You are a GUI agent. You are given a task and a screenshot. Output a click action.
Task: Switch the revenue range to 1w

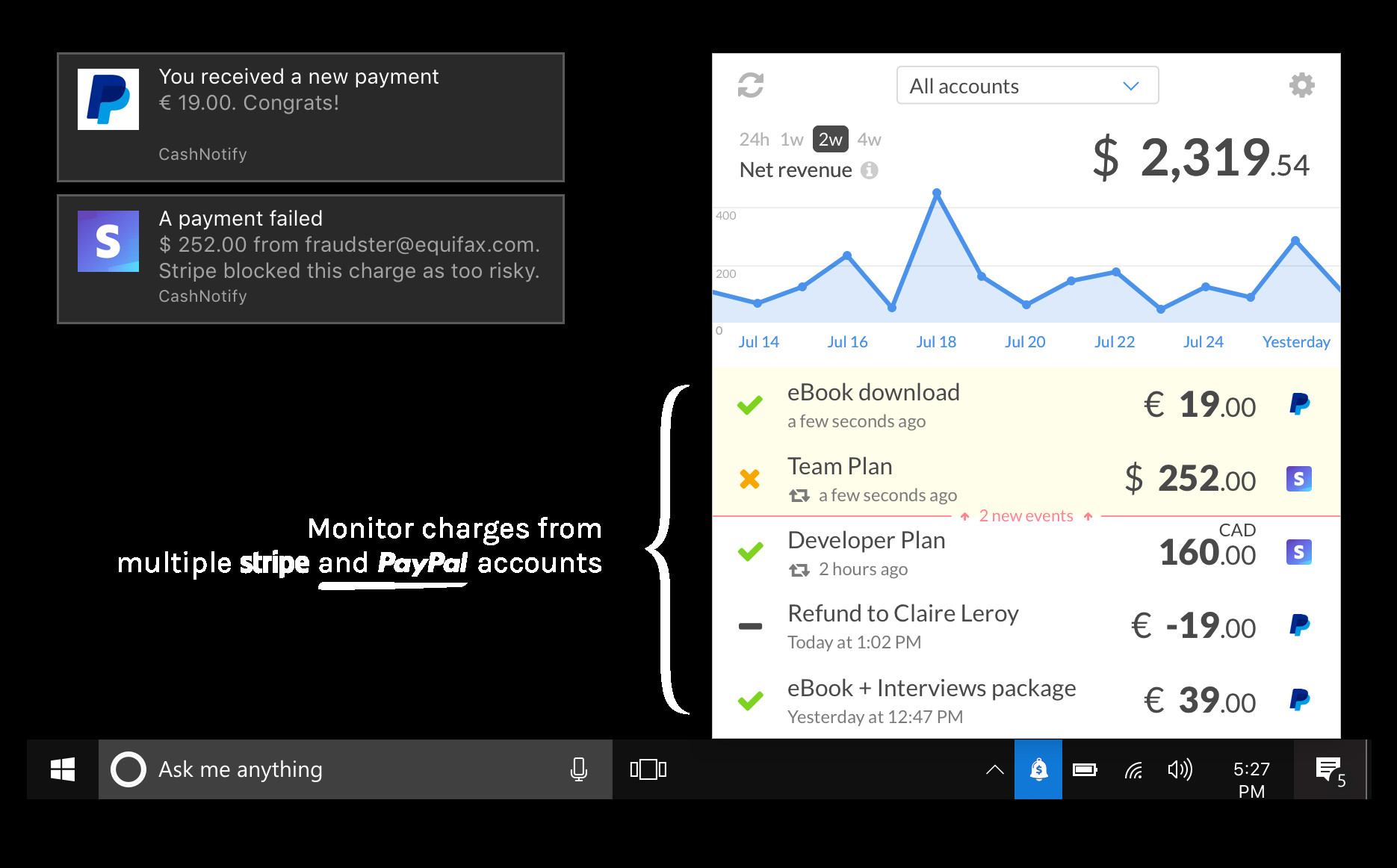(x=792, y=140)
